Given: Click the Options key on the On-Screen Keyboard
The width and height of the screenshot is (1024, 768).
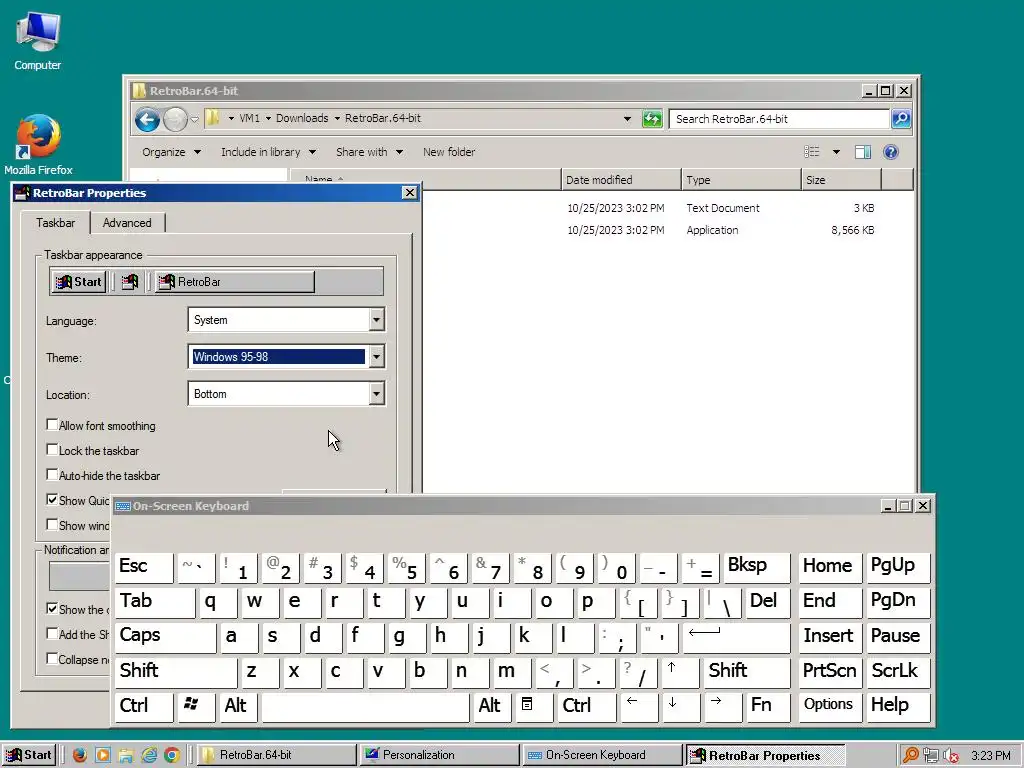Looking at the screenshot, I should pos(830,707).
